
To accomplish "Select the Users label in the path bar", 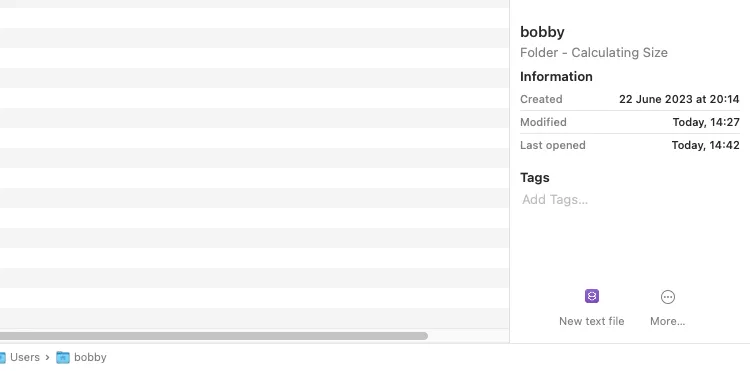I will pyautogui.click(x=25, y=357).
